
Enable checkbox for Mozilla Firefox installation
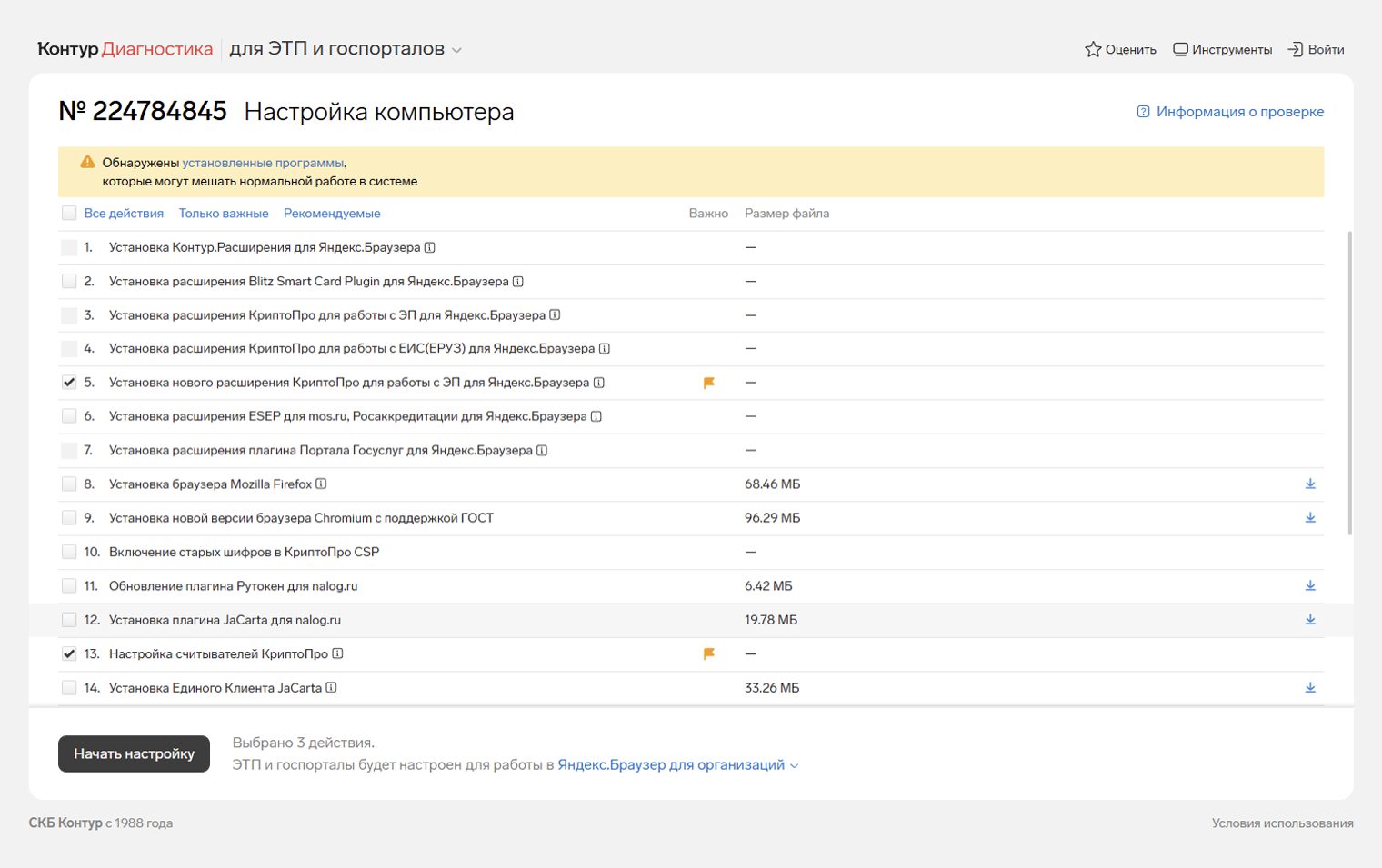click(69, 484)
